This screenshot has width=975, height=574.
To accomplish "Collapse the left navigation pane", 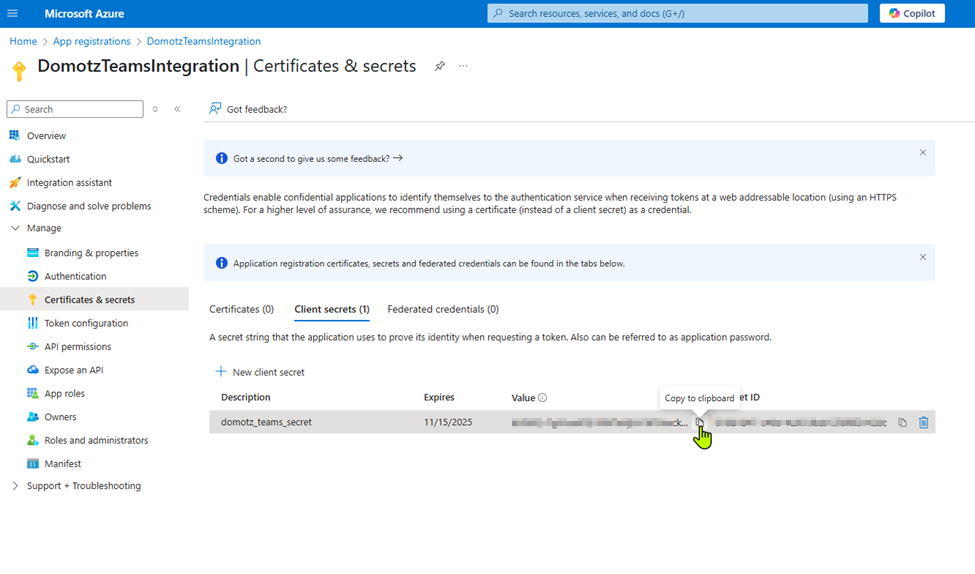I will (x=177, y=109).
